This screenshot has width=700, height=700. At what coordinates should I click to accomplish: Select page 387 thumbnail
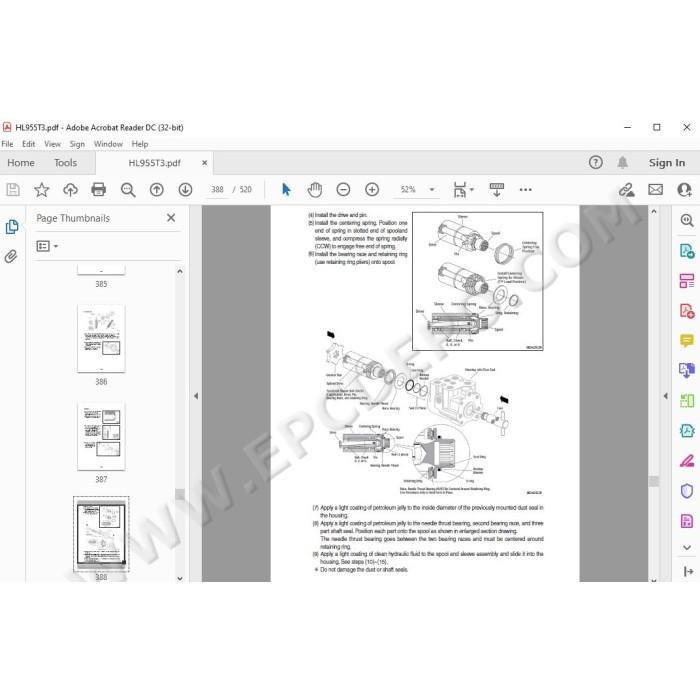pos(101,436)
